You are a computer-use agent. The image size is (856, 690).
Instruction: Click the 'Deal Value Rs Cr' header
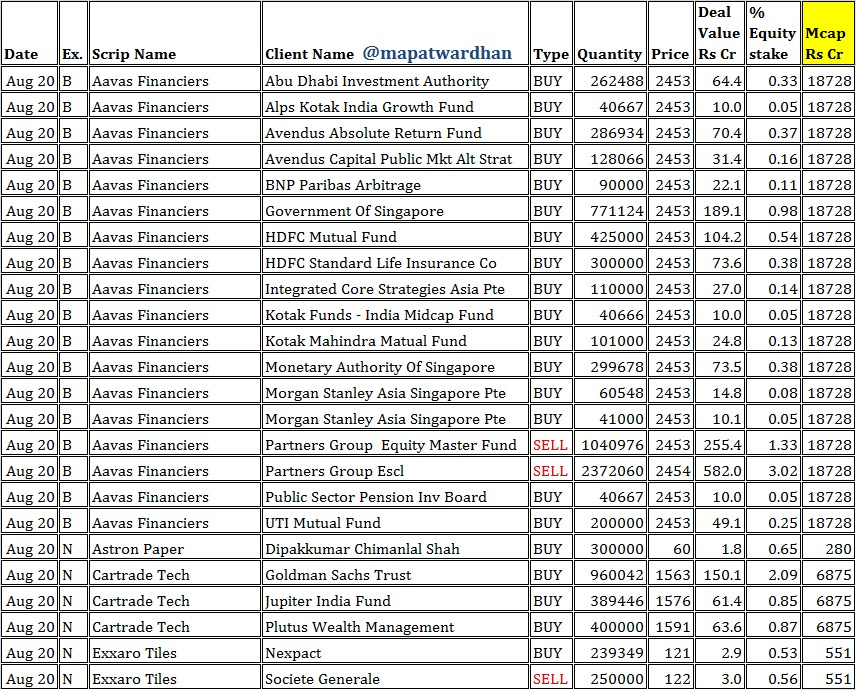pos(720,33)
